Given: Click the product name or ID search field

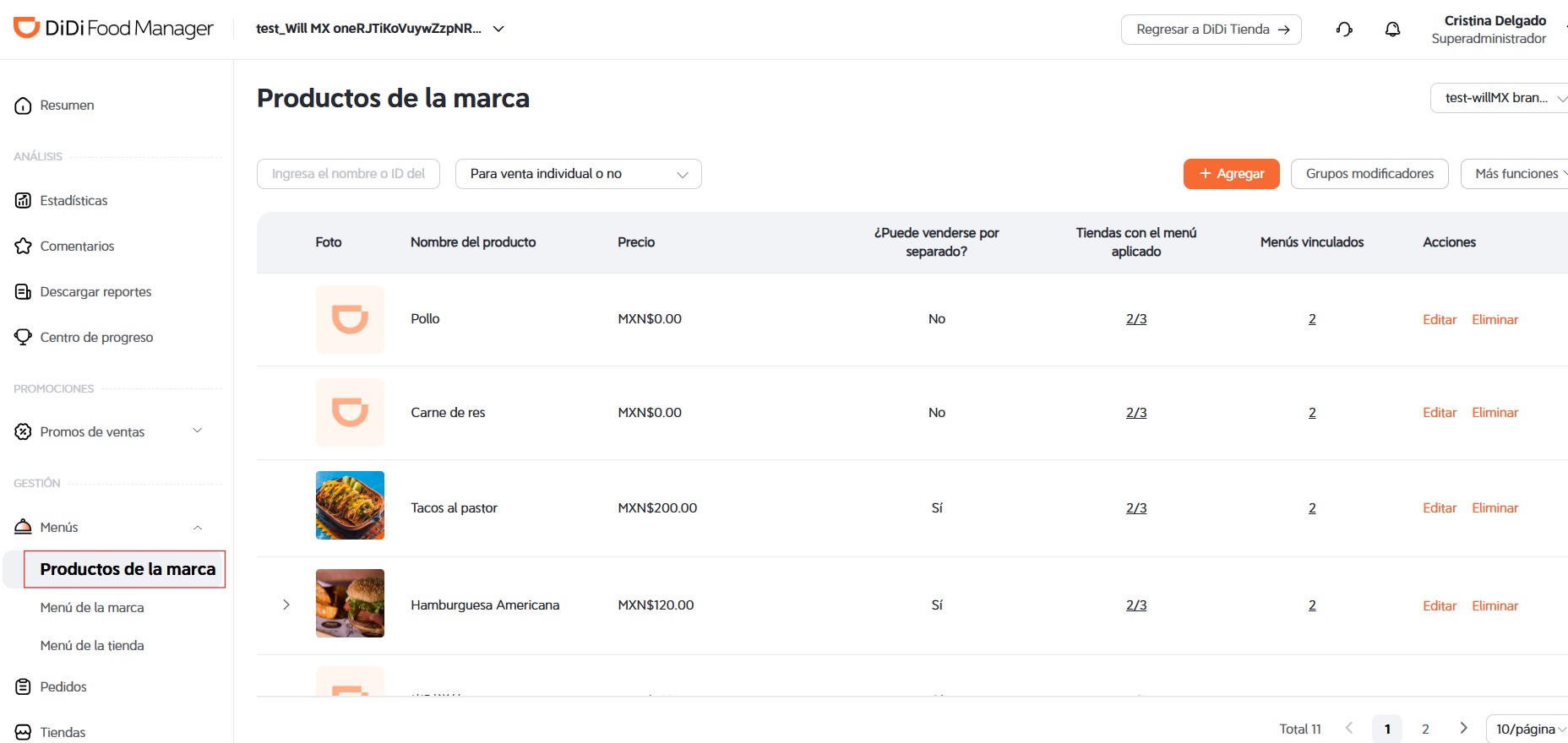Looking at the screenshot, I should [348, 174].
